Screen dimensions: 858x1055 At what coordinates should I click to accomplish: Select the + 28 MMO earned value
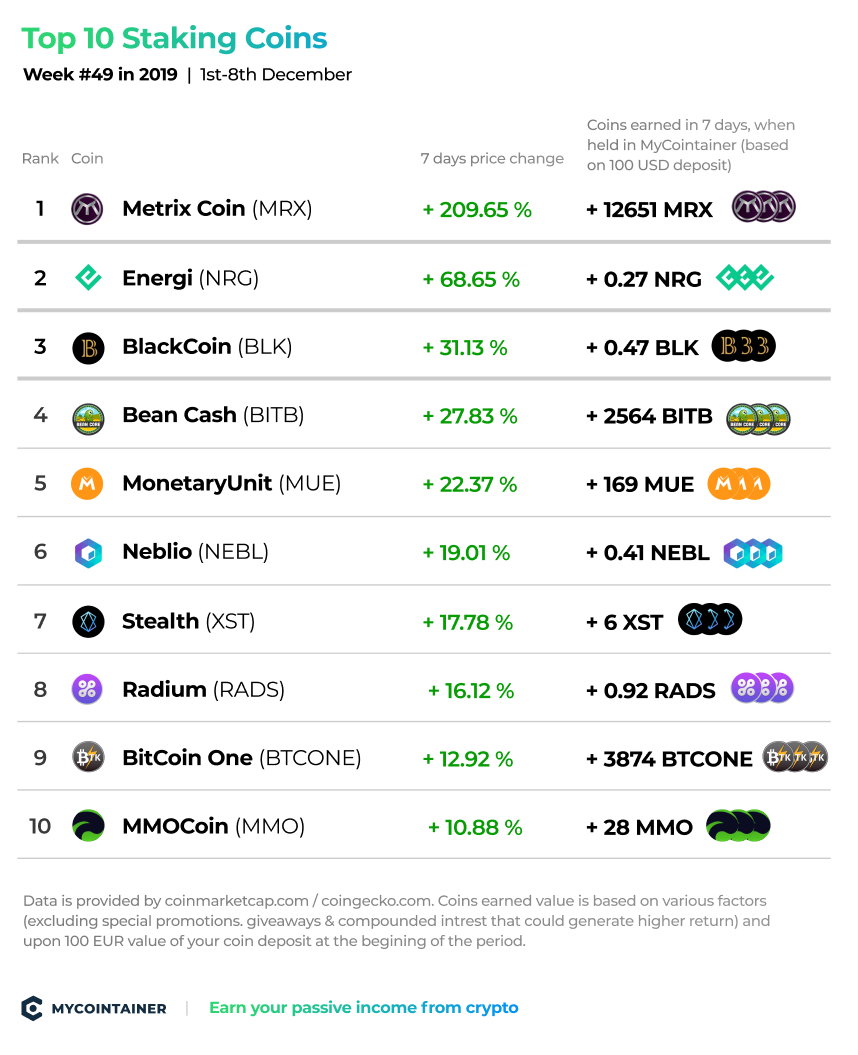click(639, 827)
